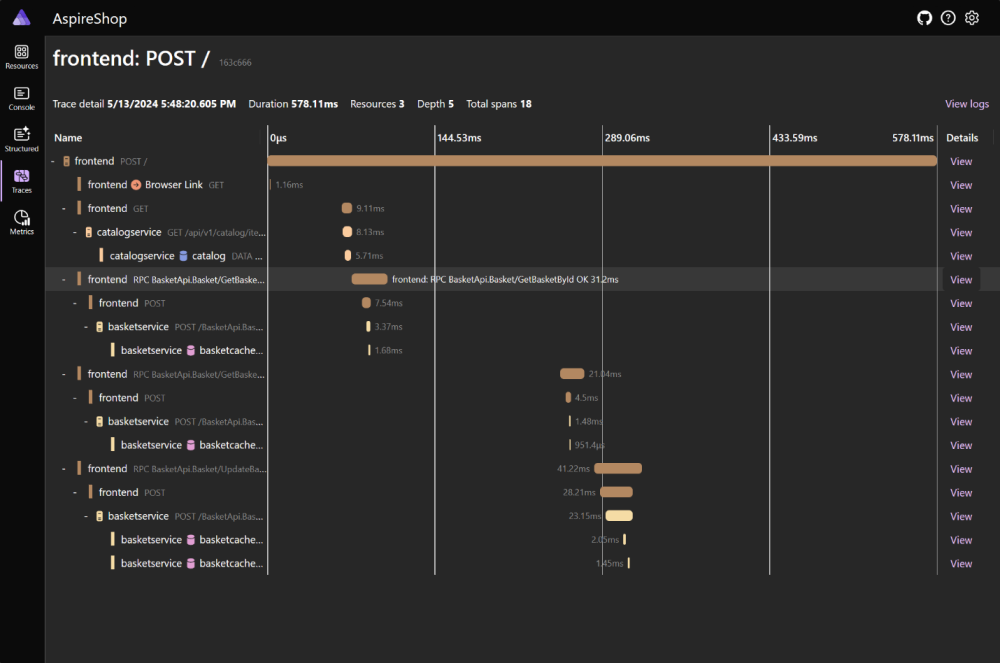Screen dimensions: 1000x663
Task: Open the settings gear icon
Action: tap(971, 18)
